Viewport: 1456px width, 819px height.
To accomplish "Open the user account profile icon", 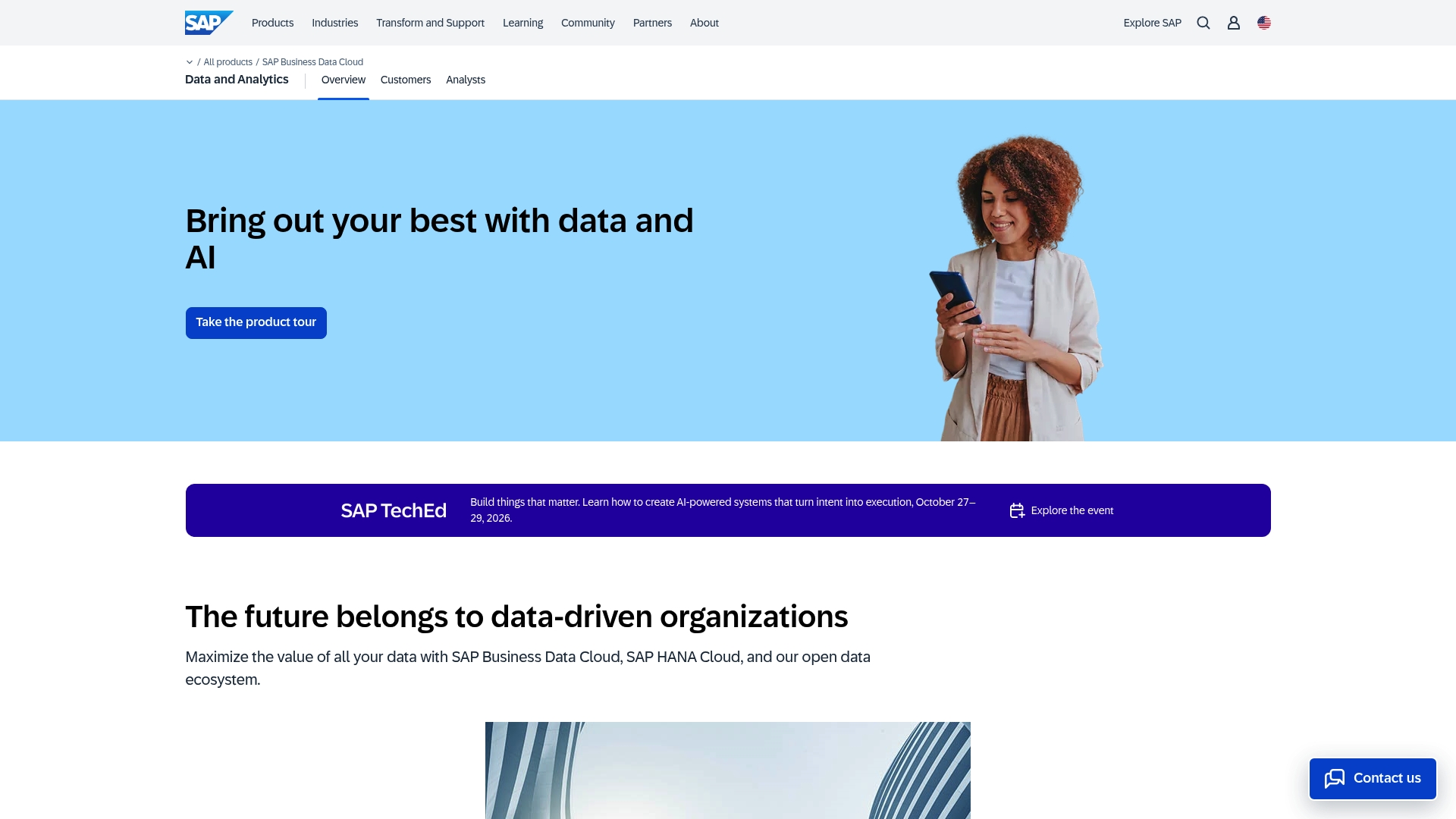I will point(1234,23).
